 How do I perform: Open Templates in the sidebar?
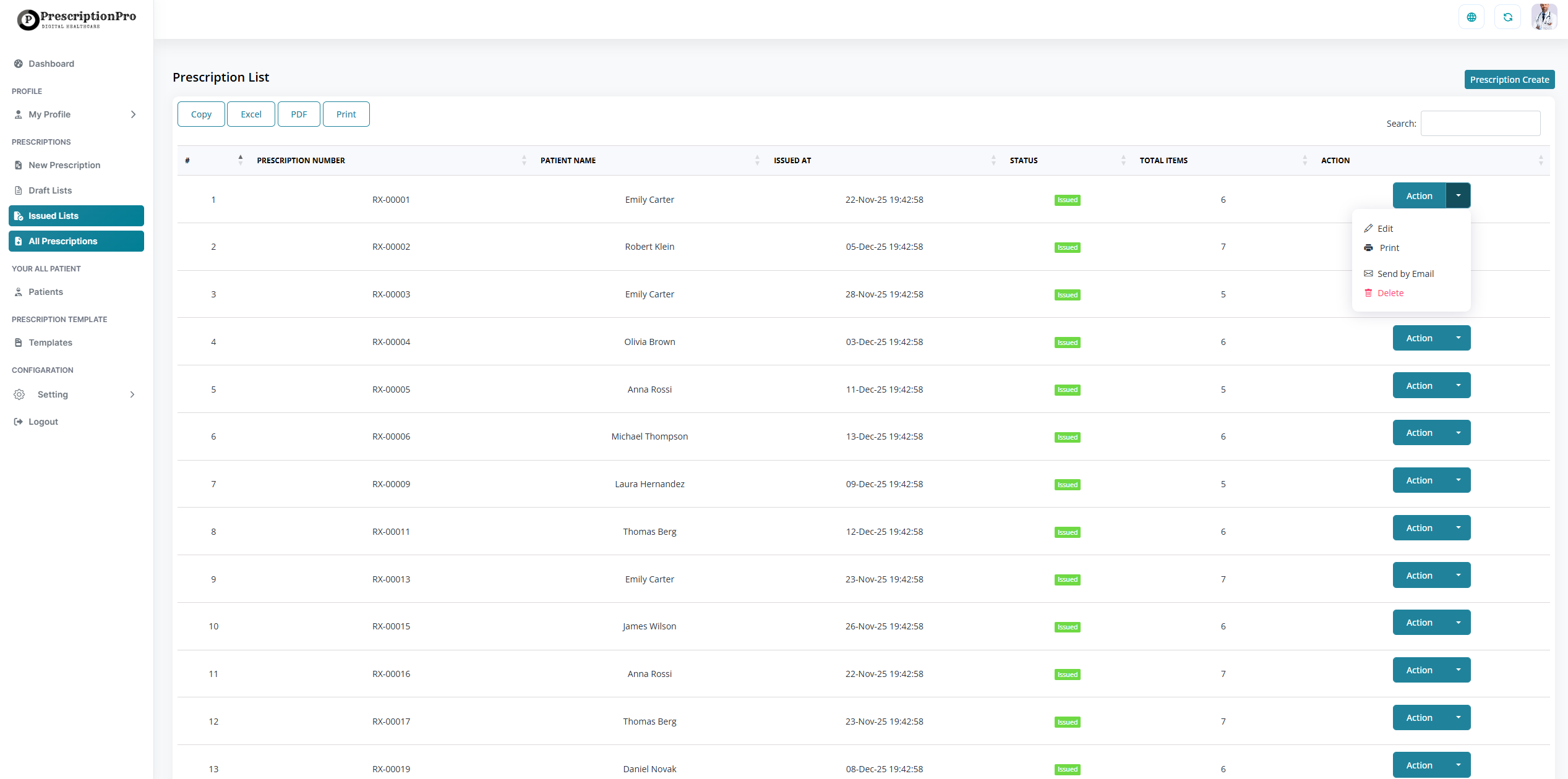point(50,343)
